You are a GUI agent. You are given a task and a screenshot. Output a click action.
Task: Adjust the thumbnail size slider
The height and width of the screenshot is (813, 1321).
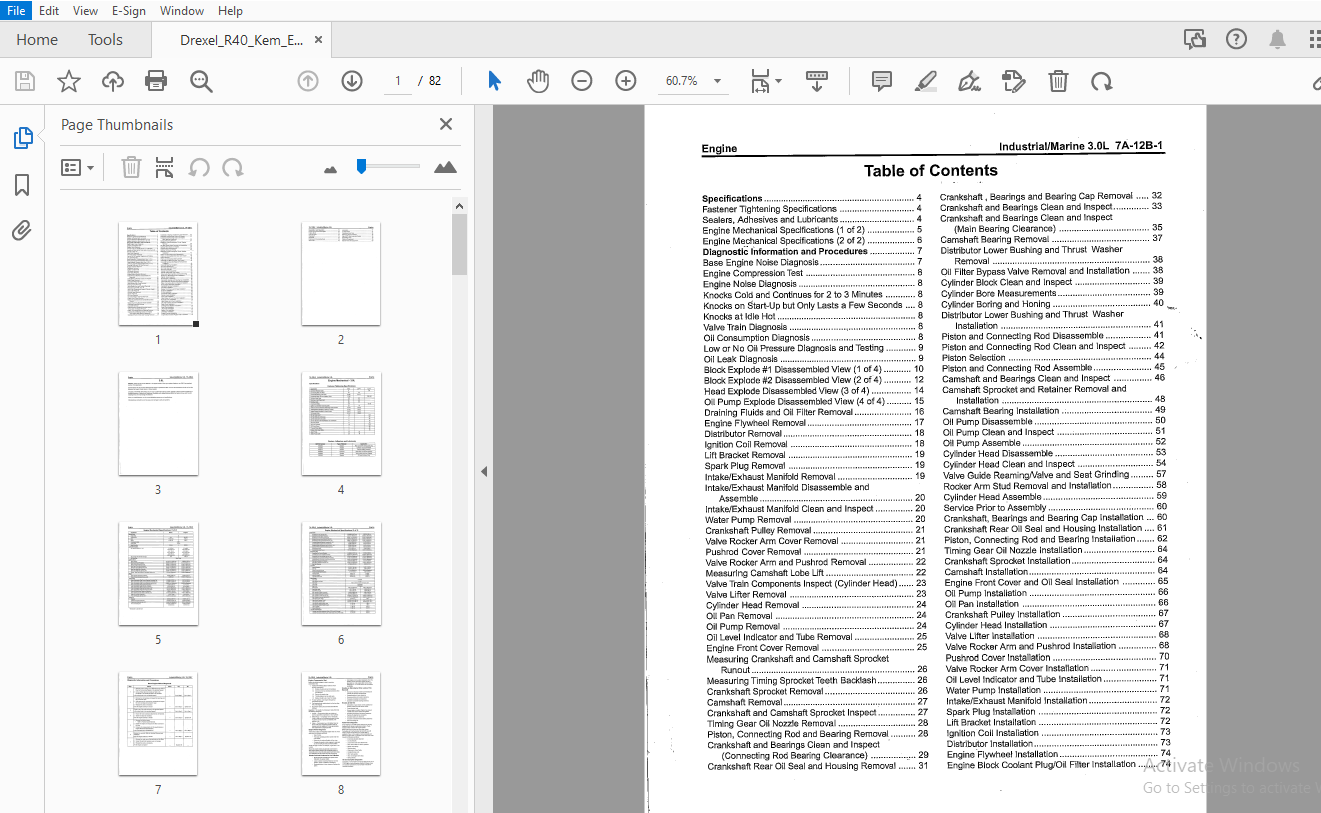362,166
